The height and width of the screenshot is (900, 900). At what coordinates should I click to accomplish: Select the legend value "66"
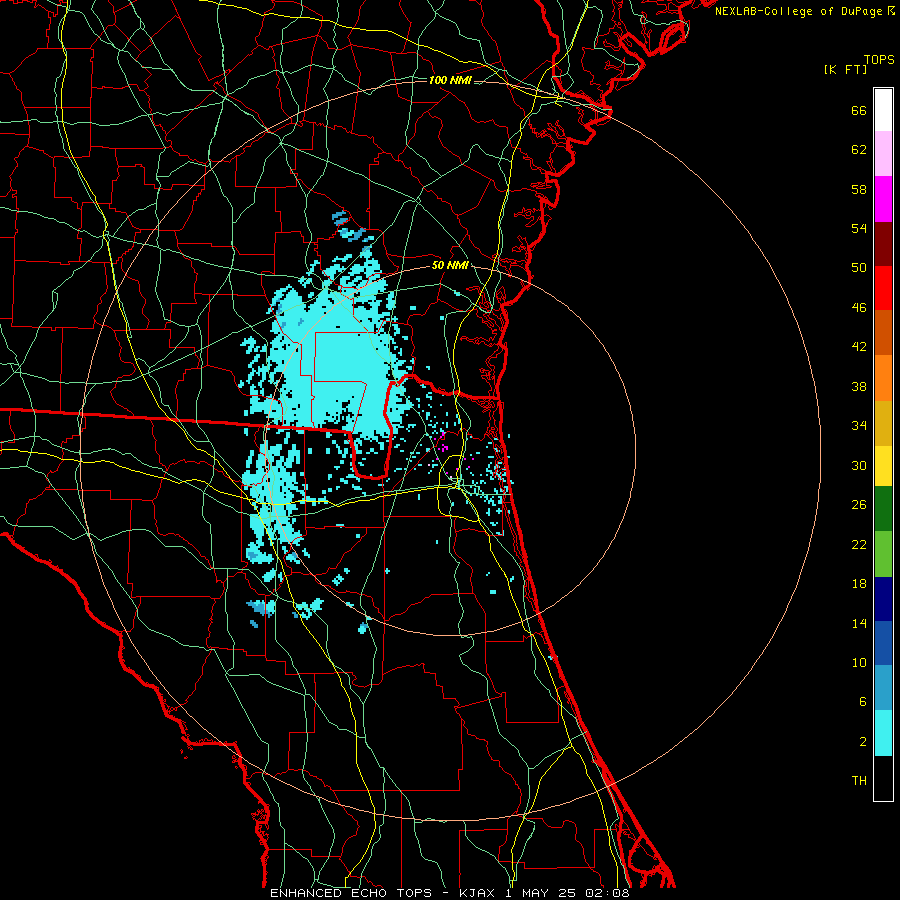(x=859, y=111)
